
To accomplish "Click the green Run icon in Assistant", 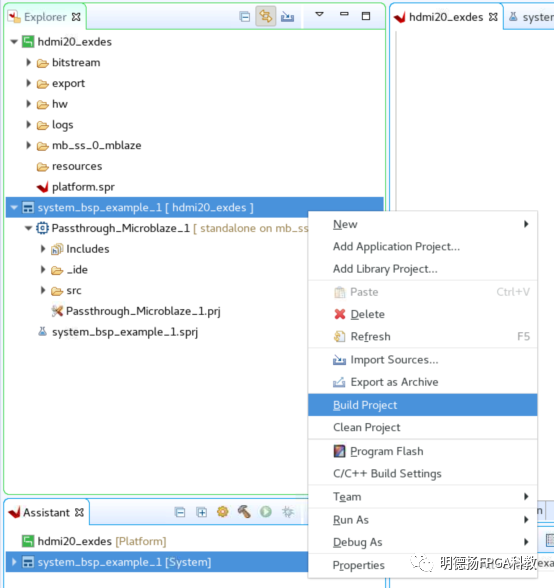I will click(x=266, y=512).
